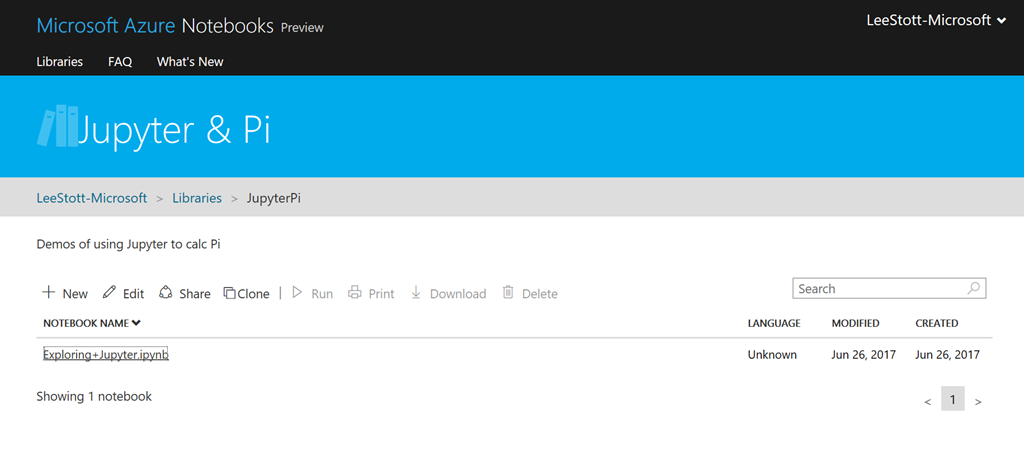Click inside the Search input field
This screenshot has height=460, width=1024.
(878, 289)
